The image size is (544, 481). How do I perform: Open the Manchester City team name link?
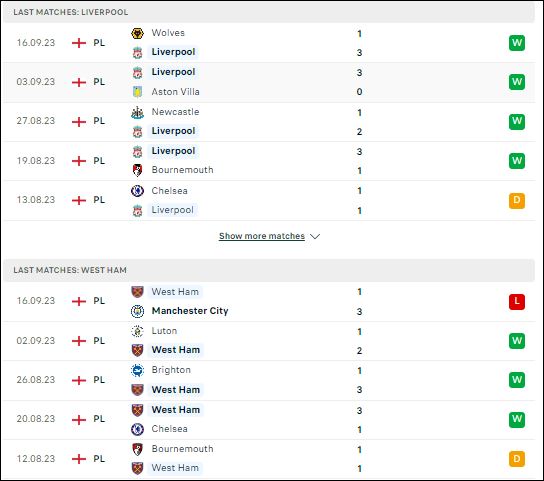[x=190, y=311]
